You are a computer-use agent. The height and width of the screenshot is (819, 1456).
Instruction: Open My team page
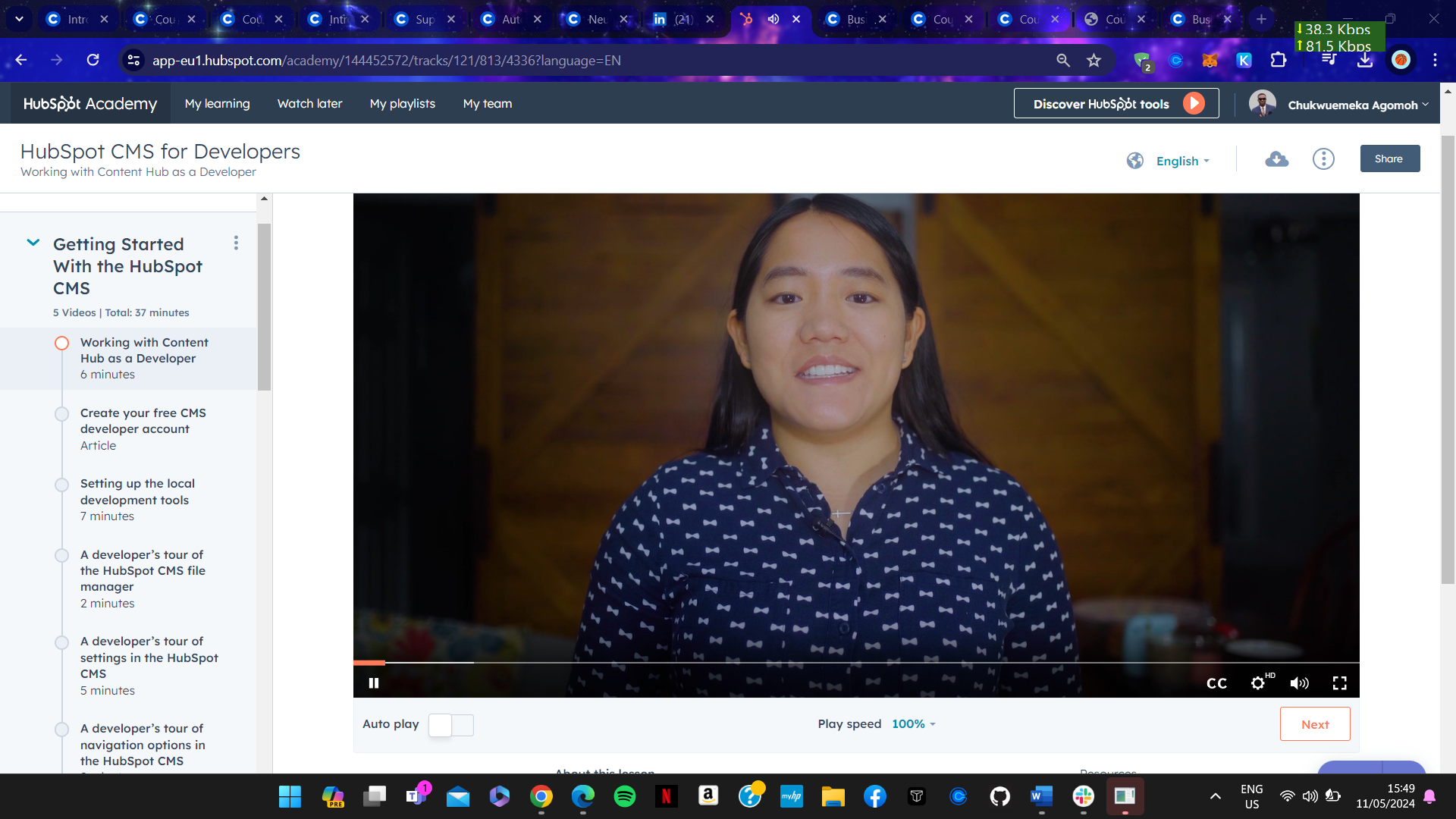tap(488, 104)
